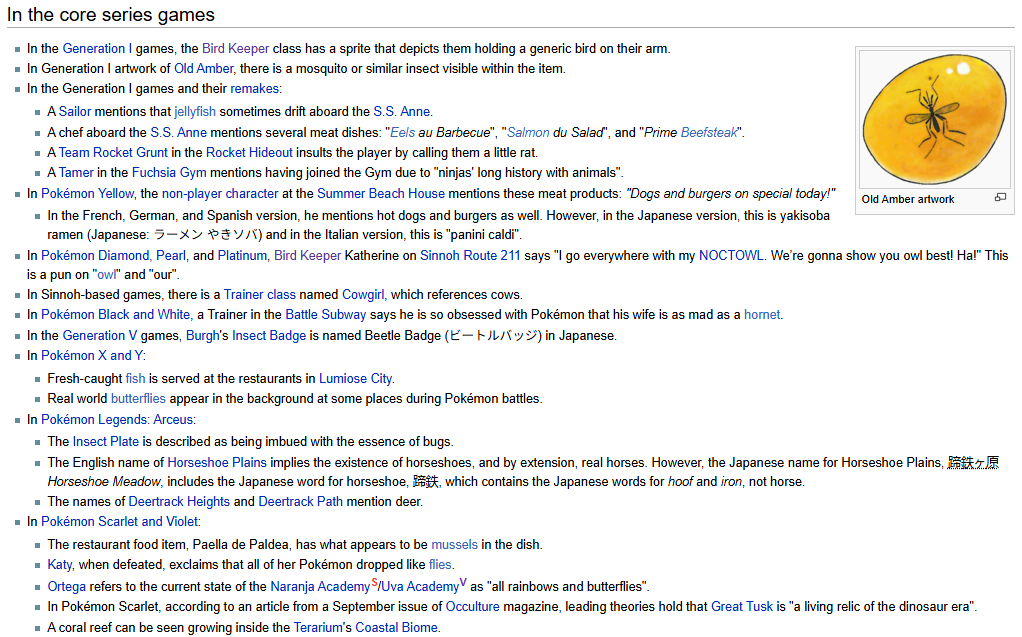1022x637 pixels.
Task: Open the Tamer link
Action: pos(76,173)
